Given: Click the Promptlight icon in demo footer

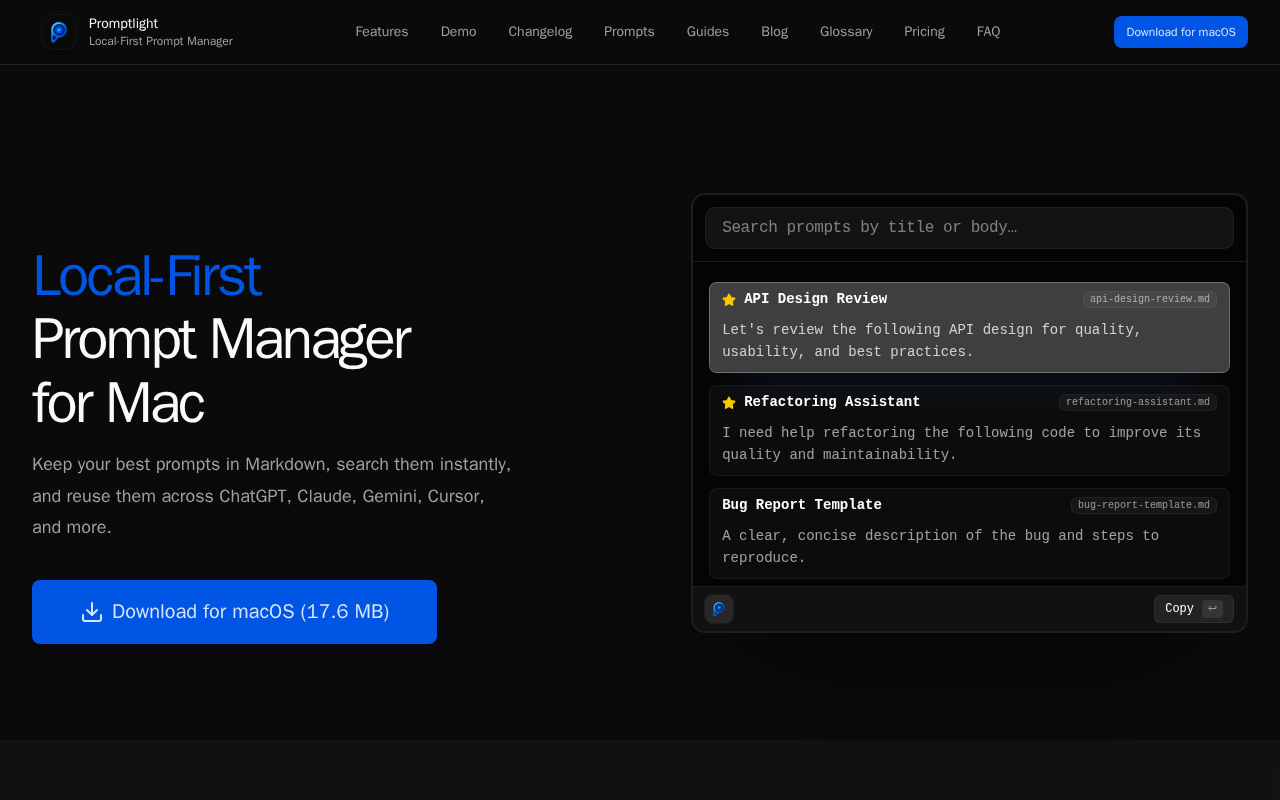Looking at the screenshot, I should [719, 609].
